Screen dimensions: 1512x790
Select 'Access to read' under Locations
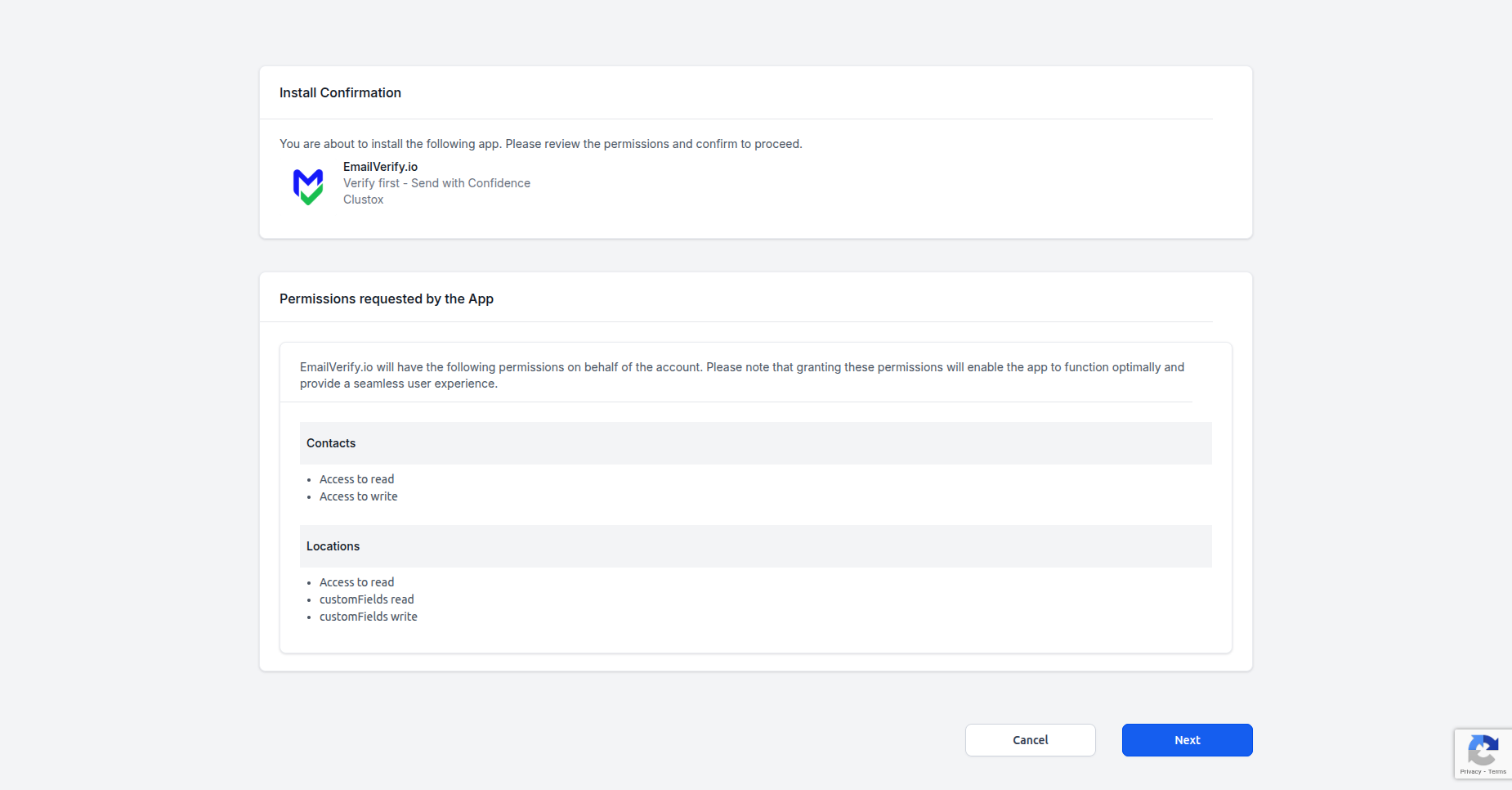356,582
